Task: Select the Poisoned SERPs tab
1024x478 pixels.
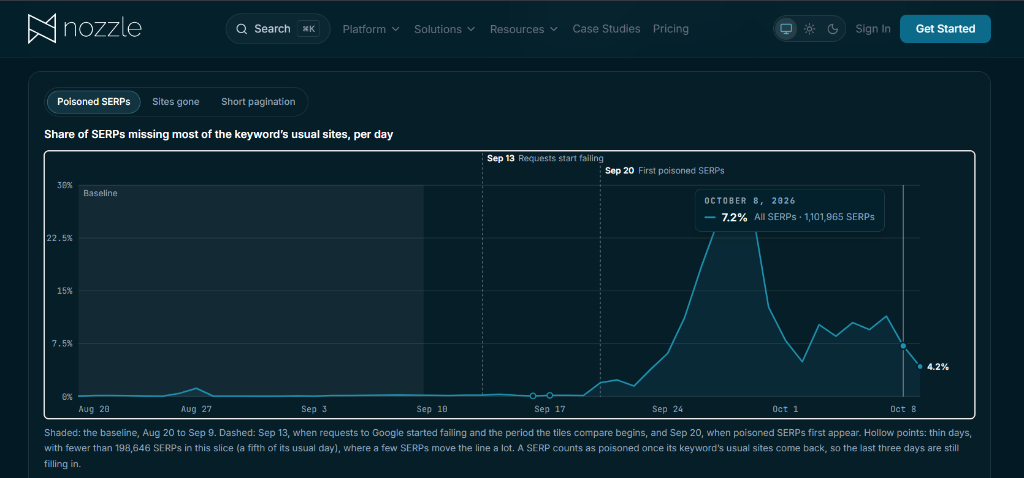Action: point(93,102)
